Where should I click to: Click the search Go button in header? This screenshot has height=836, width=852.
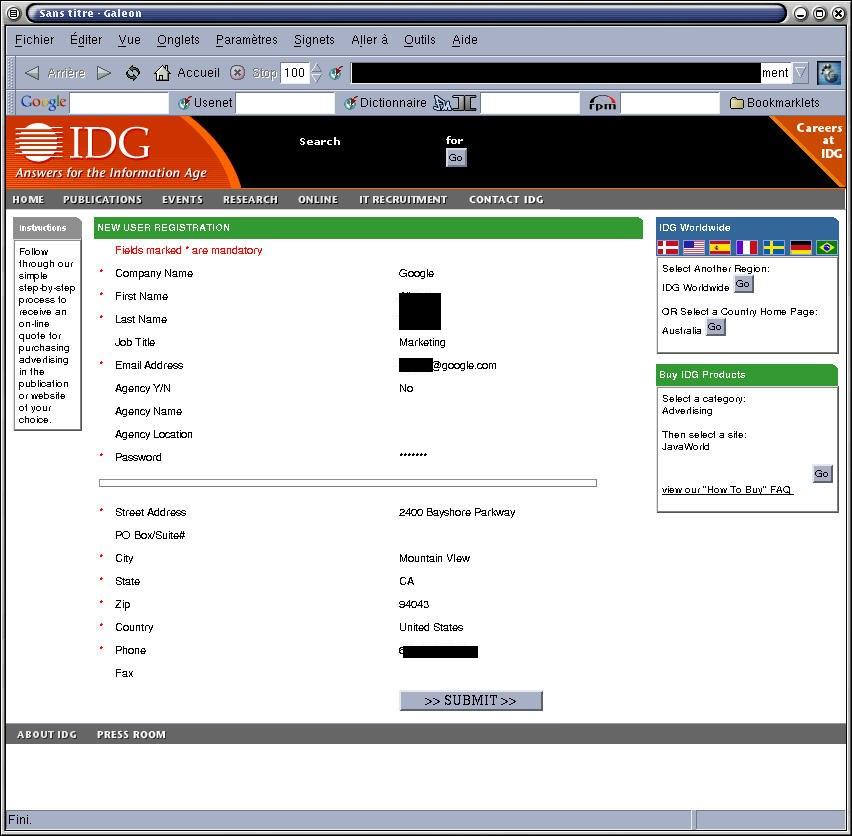pyautogui.click(x=456, y=158)
